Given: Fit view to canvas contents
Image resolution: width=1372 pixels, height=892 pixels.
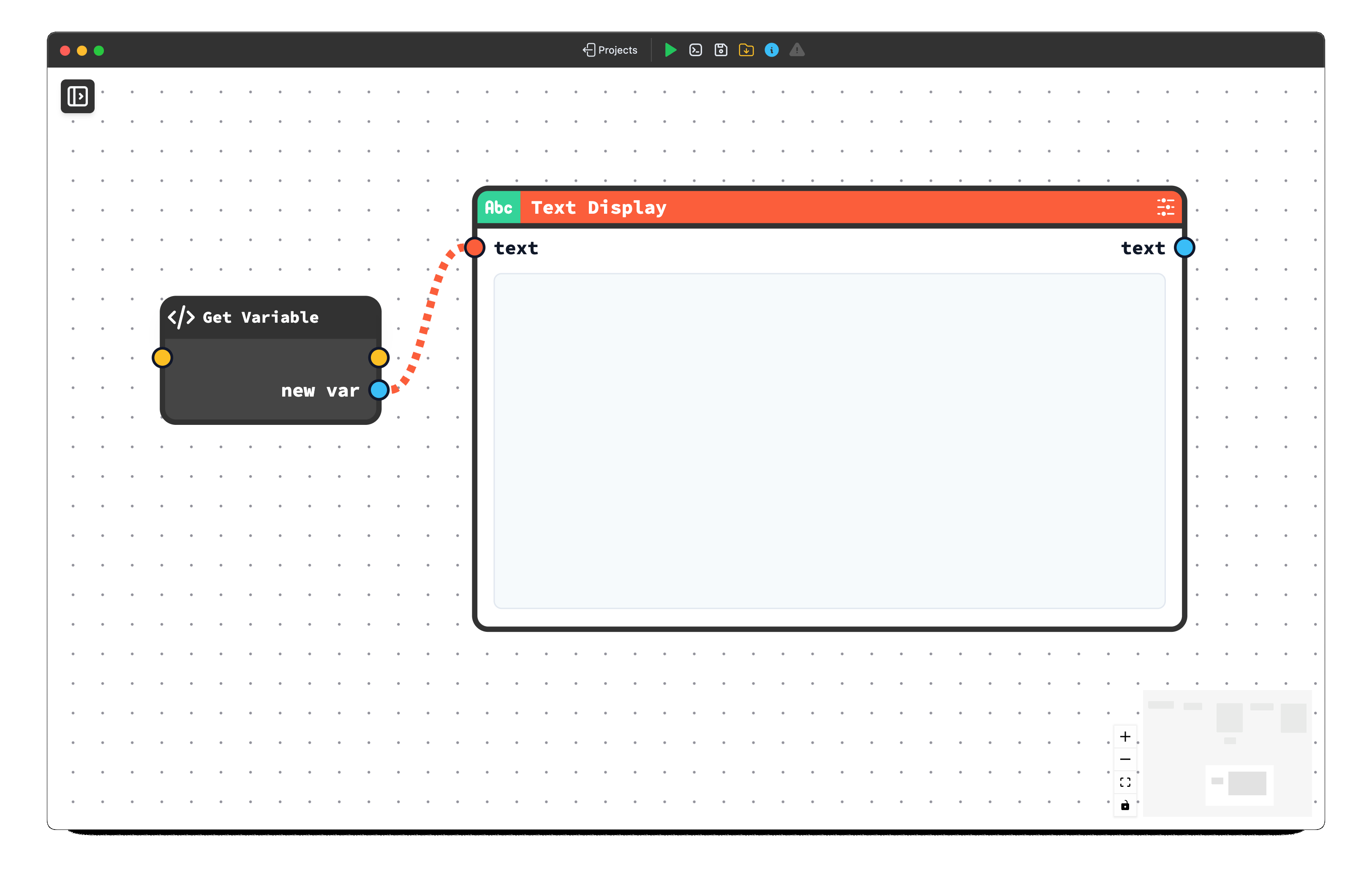Looking at the screenshot, I should [x=1125, y=782].
